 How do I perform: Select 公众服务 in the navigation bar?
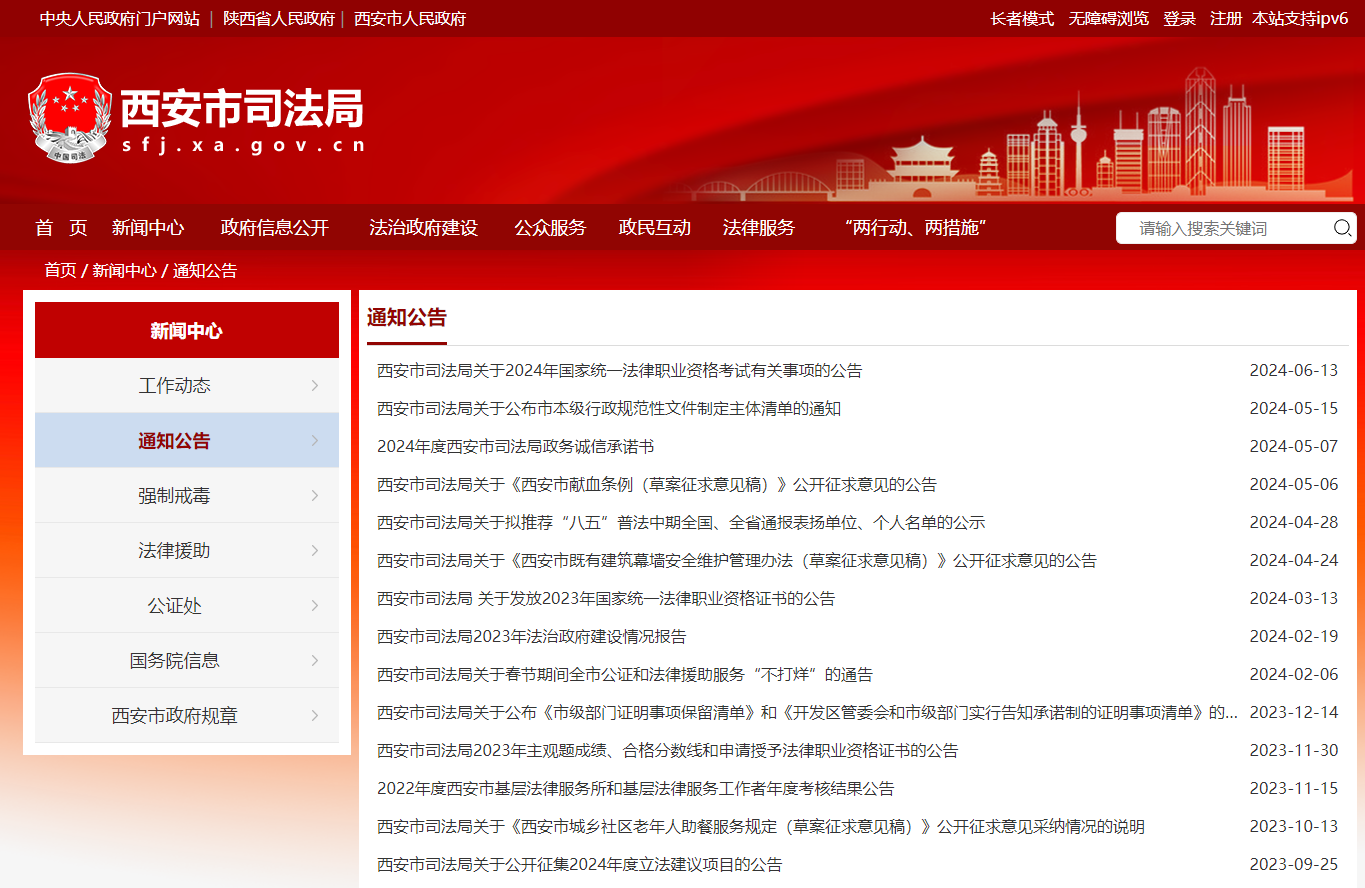point(550,228)
